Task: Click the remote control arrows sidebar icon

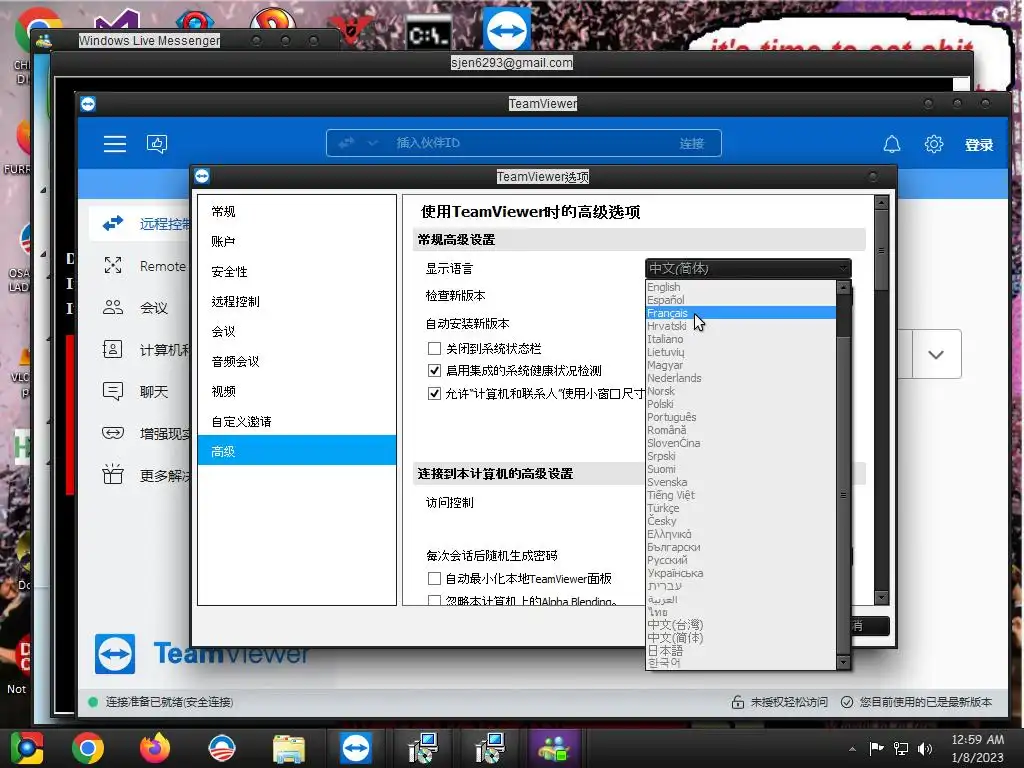Action: coord(113,223)
